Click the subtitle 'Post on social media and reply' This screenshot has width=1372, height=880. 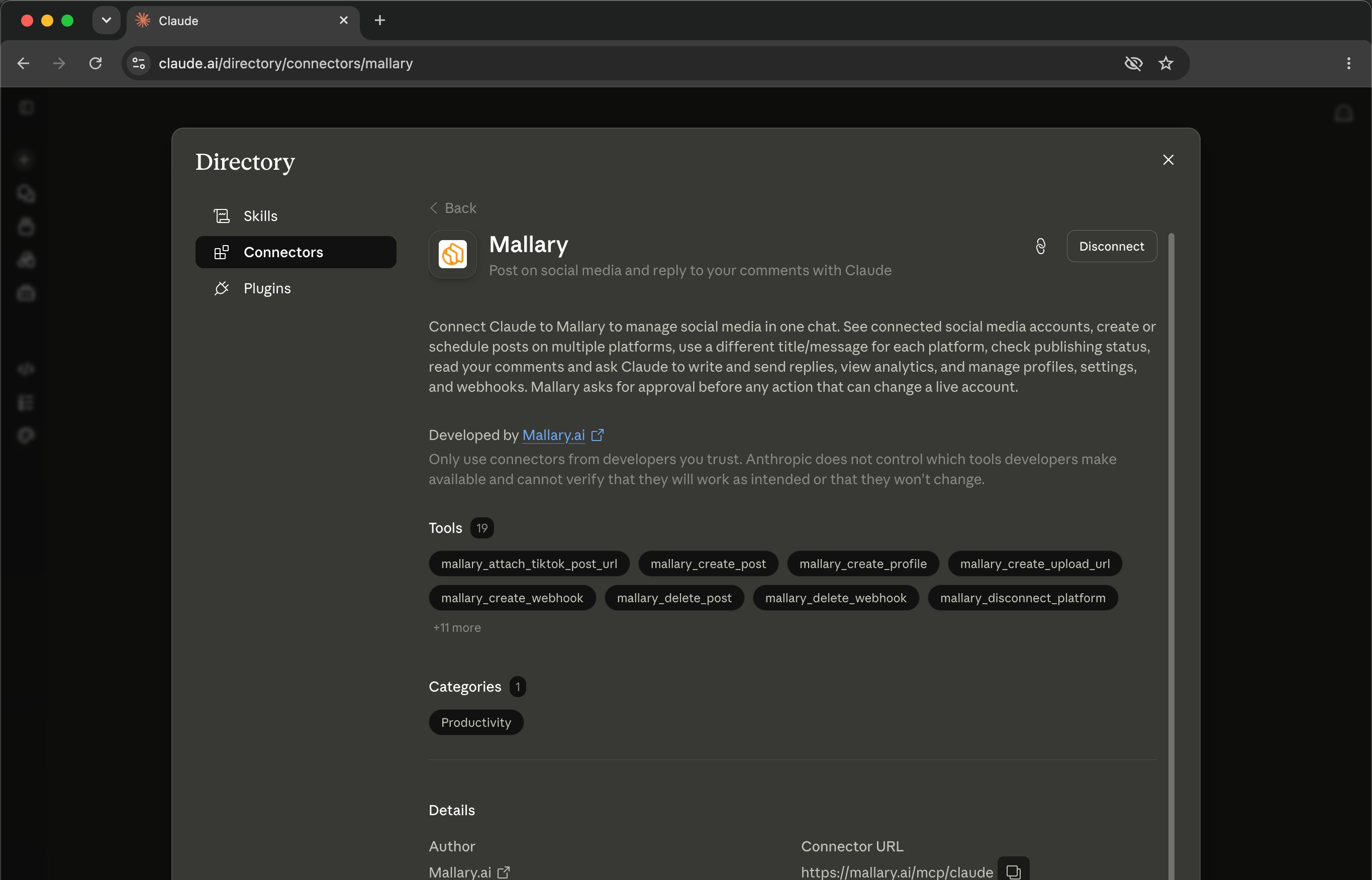tap(690, 270)
